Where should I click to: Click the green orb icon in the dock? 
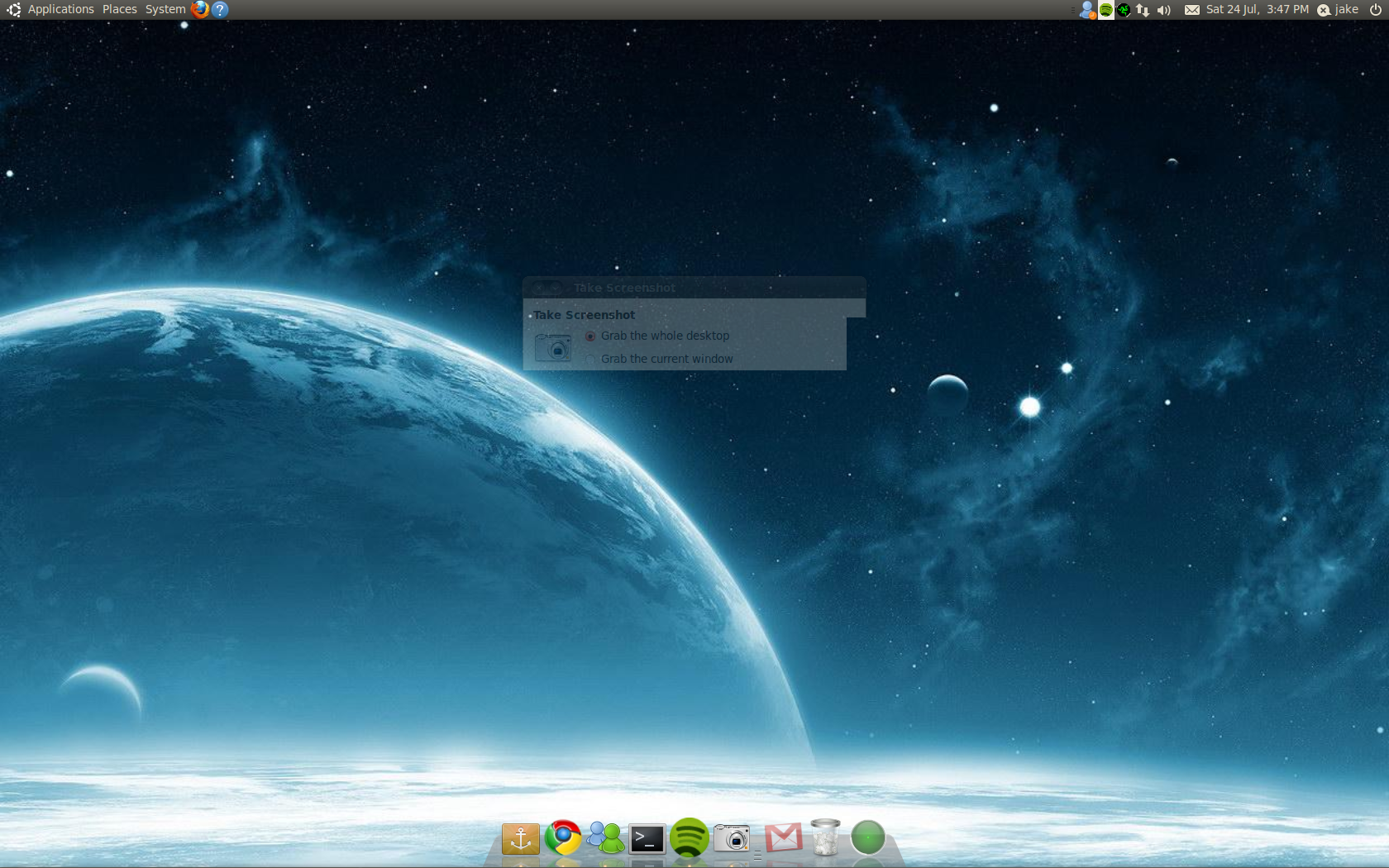(868, 837)
